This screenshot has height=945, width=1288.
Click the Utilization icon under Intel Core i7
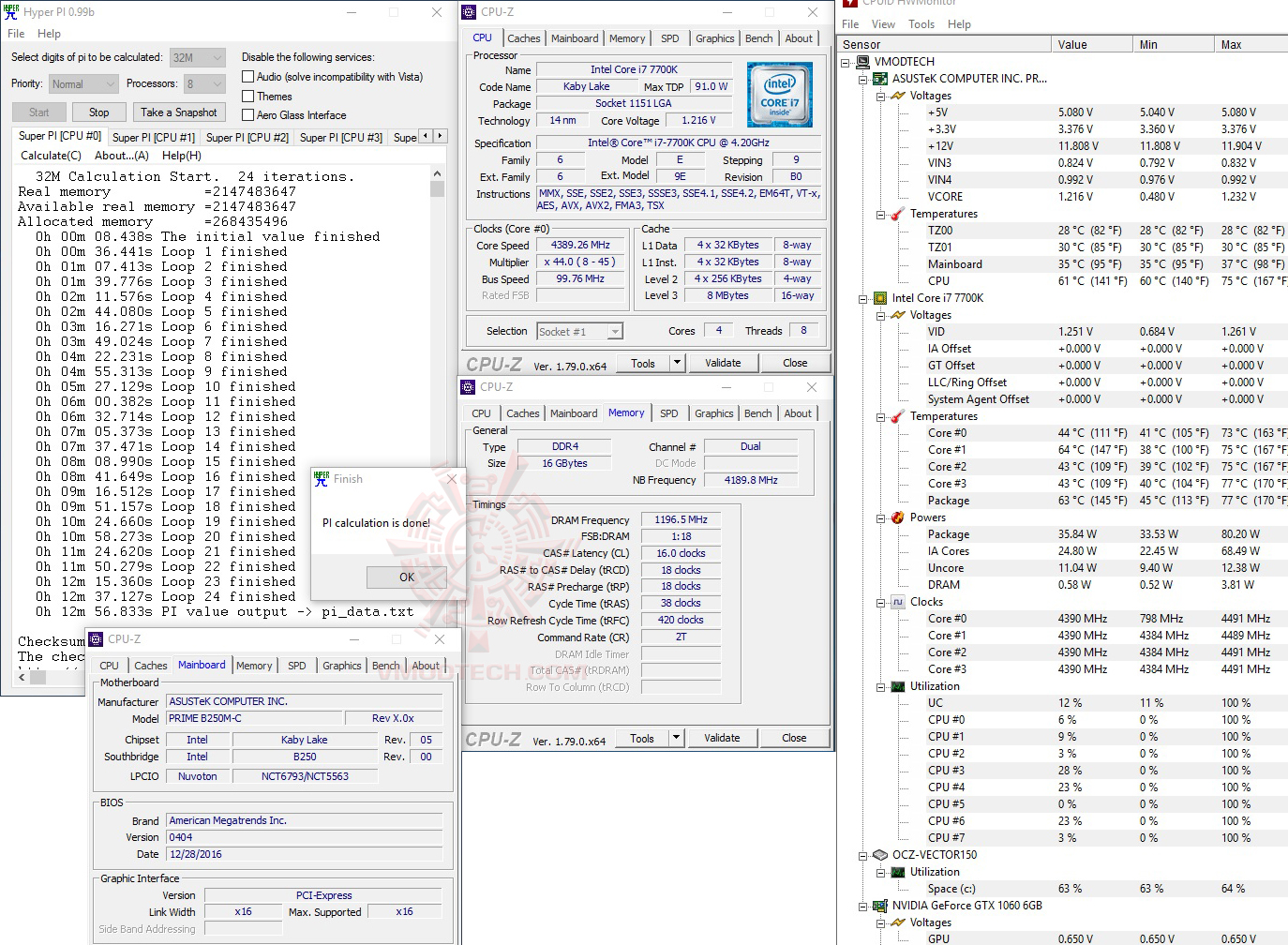pyautogui.click(x=898, y=686)
